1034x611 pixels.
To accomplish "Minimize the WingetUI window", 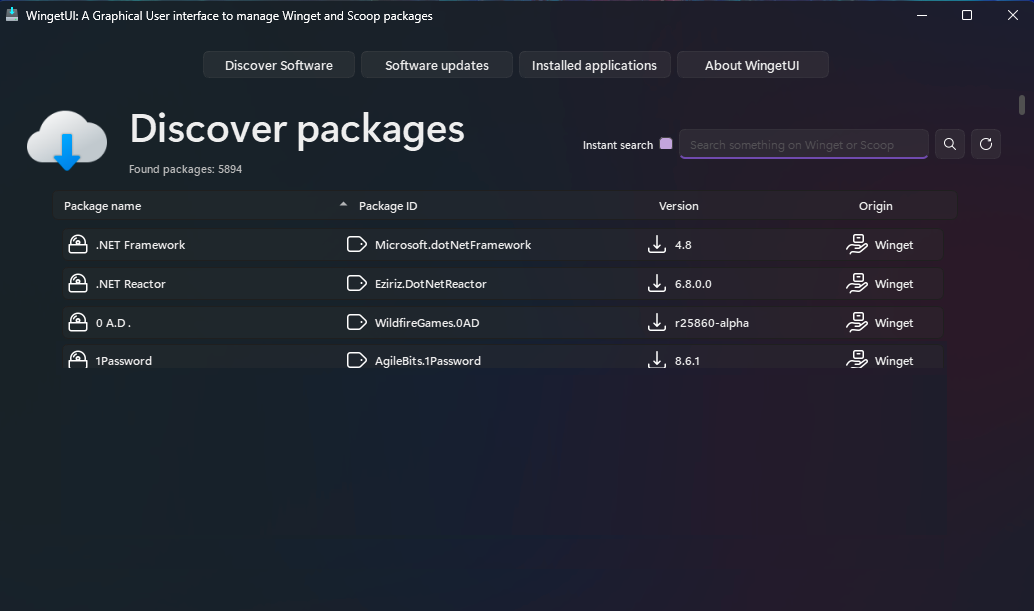I will [x=922, y=15].
